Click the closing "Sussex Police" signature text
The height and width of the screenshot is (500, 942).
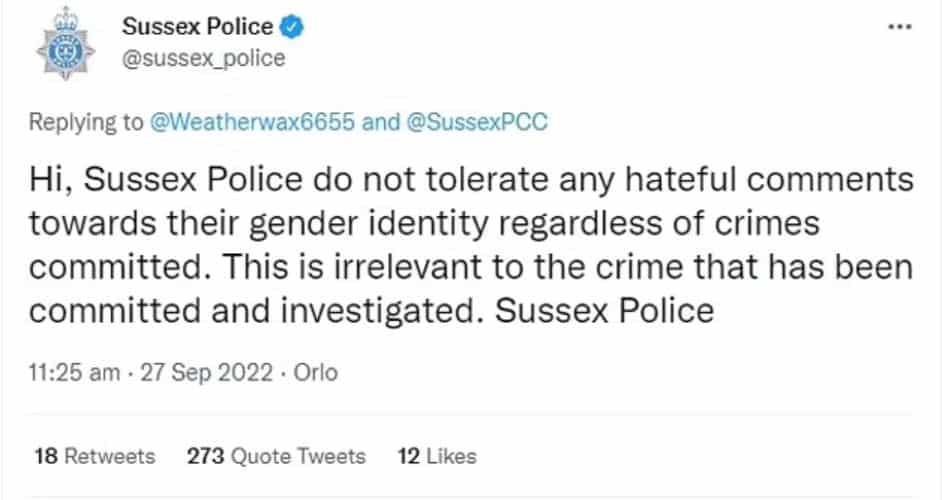point(605,311)
